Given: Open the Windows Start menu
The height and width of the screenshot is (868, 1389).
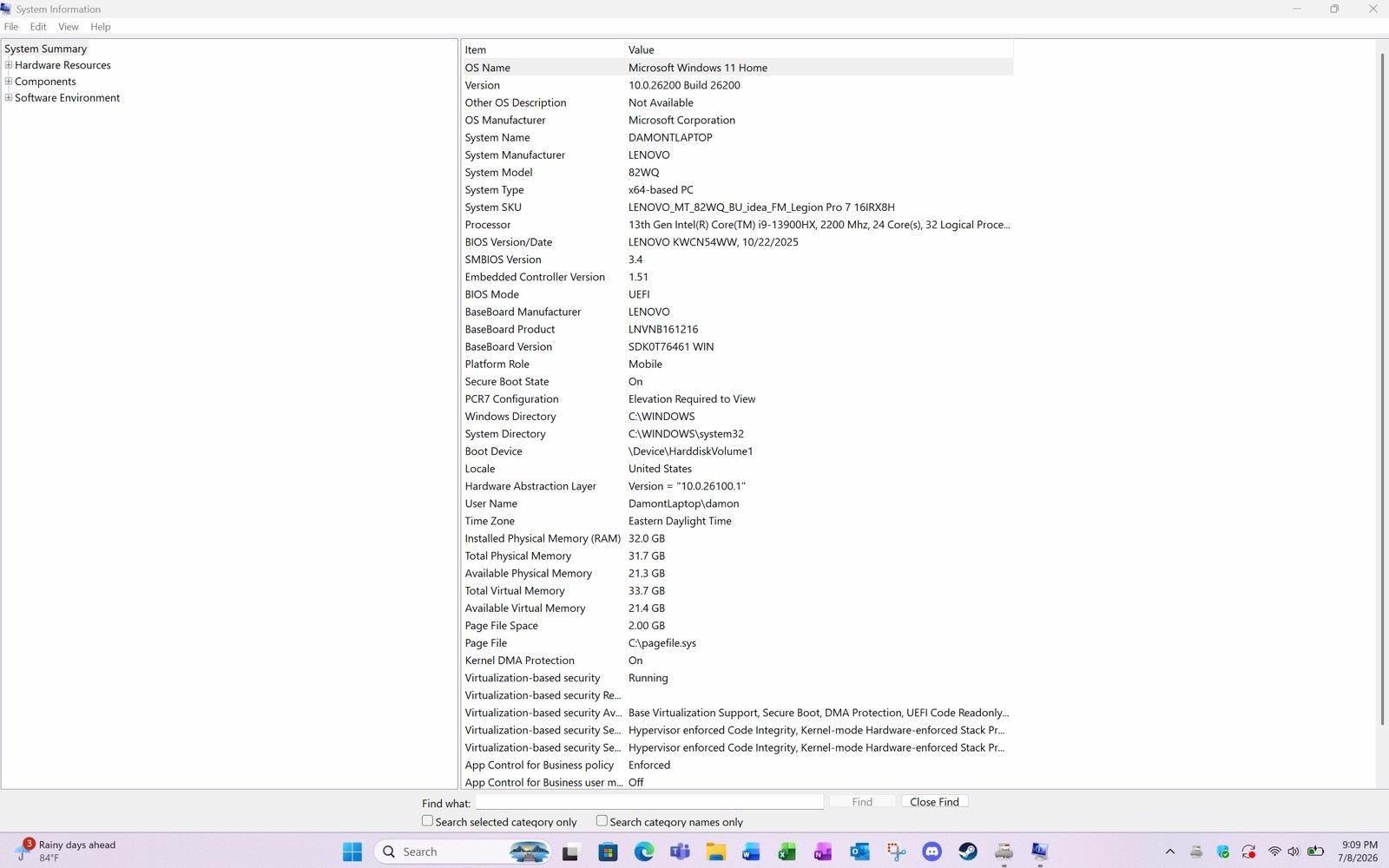Looking at the screenshot, I should click(352, 852).
